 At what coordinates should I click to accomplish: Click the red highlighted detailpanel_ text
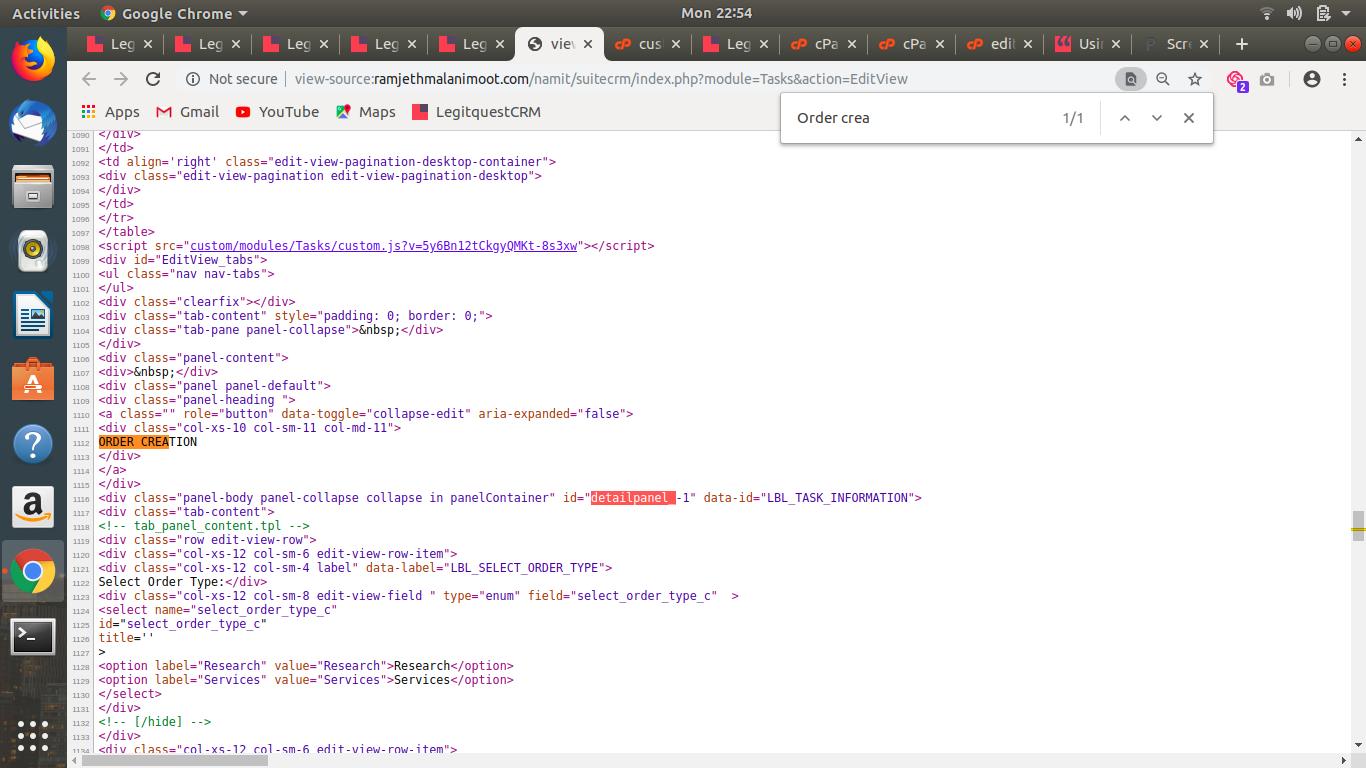pyautogui.click(x=633, y=497)
